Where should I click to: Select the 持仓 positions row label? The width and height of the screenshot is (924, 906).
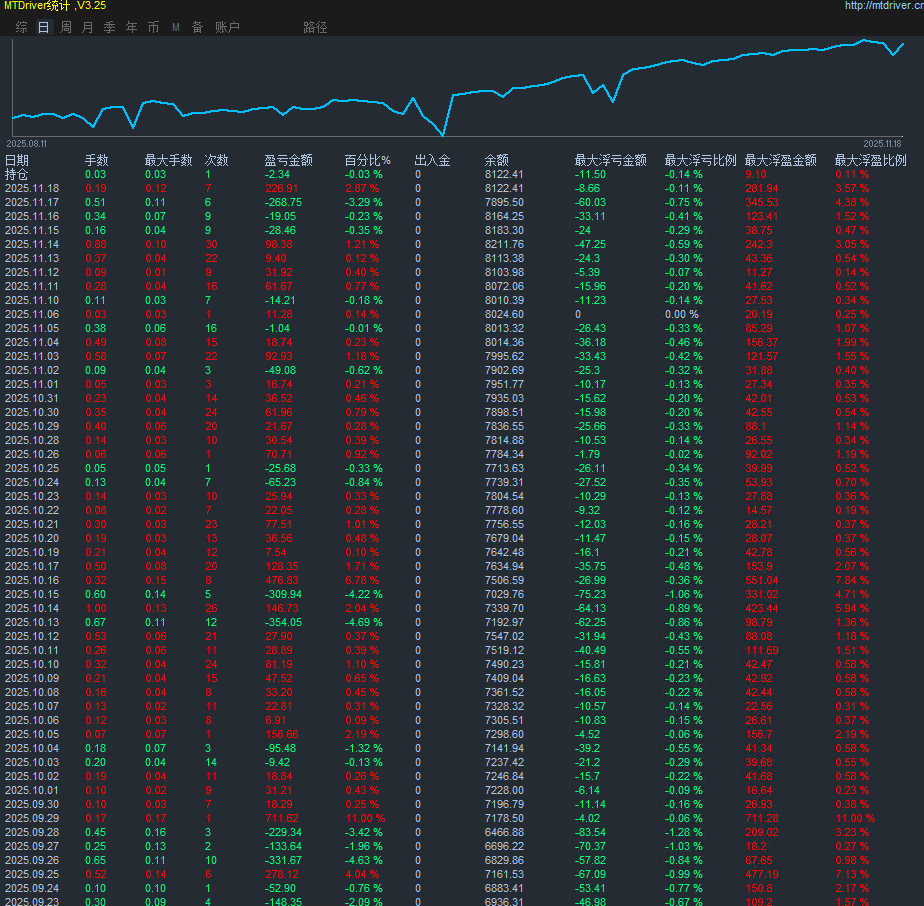(x=17, y=174)
